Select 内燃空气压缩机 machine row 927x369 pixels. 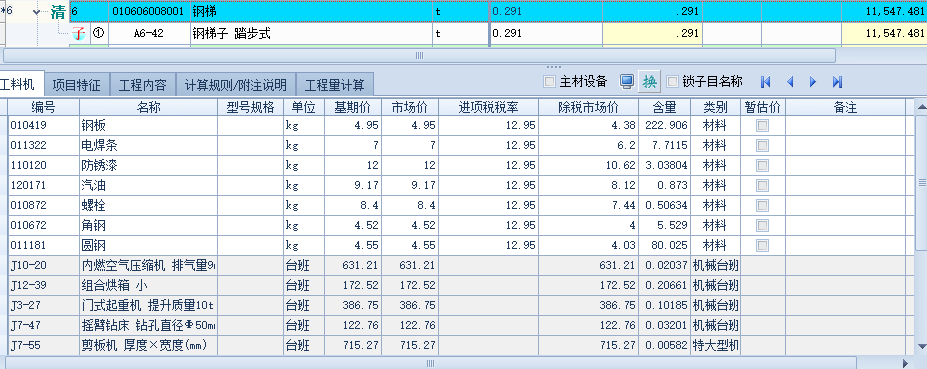coord(148,266)
